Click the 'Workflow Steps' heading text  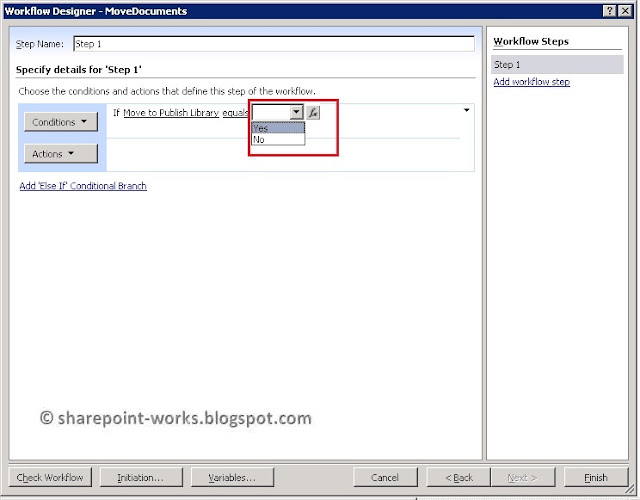[x=531, y=41]
